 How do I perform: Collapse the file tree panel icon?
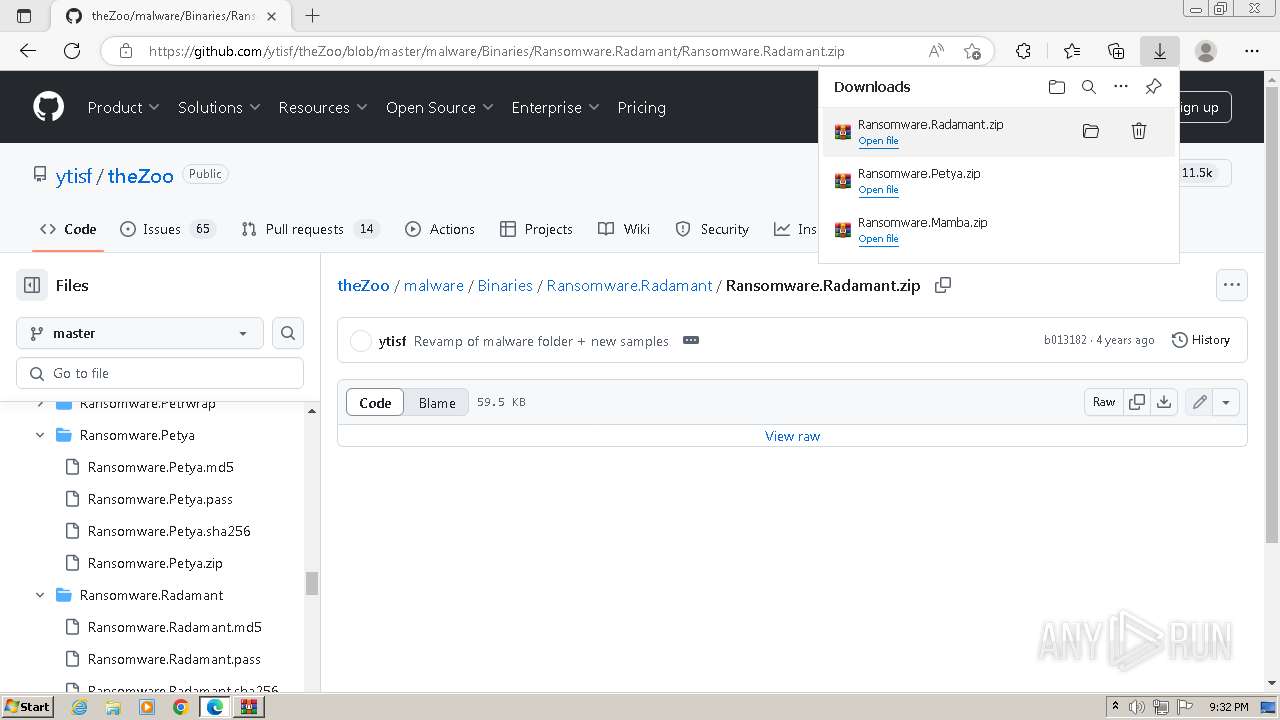32,285
